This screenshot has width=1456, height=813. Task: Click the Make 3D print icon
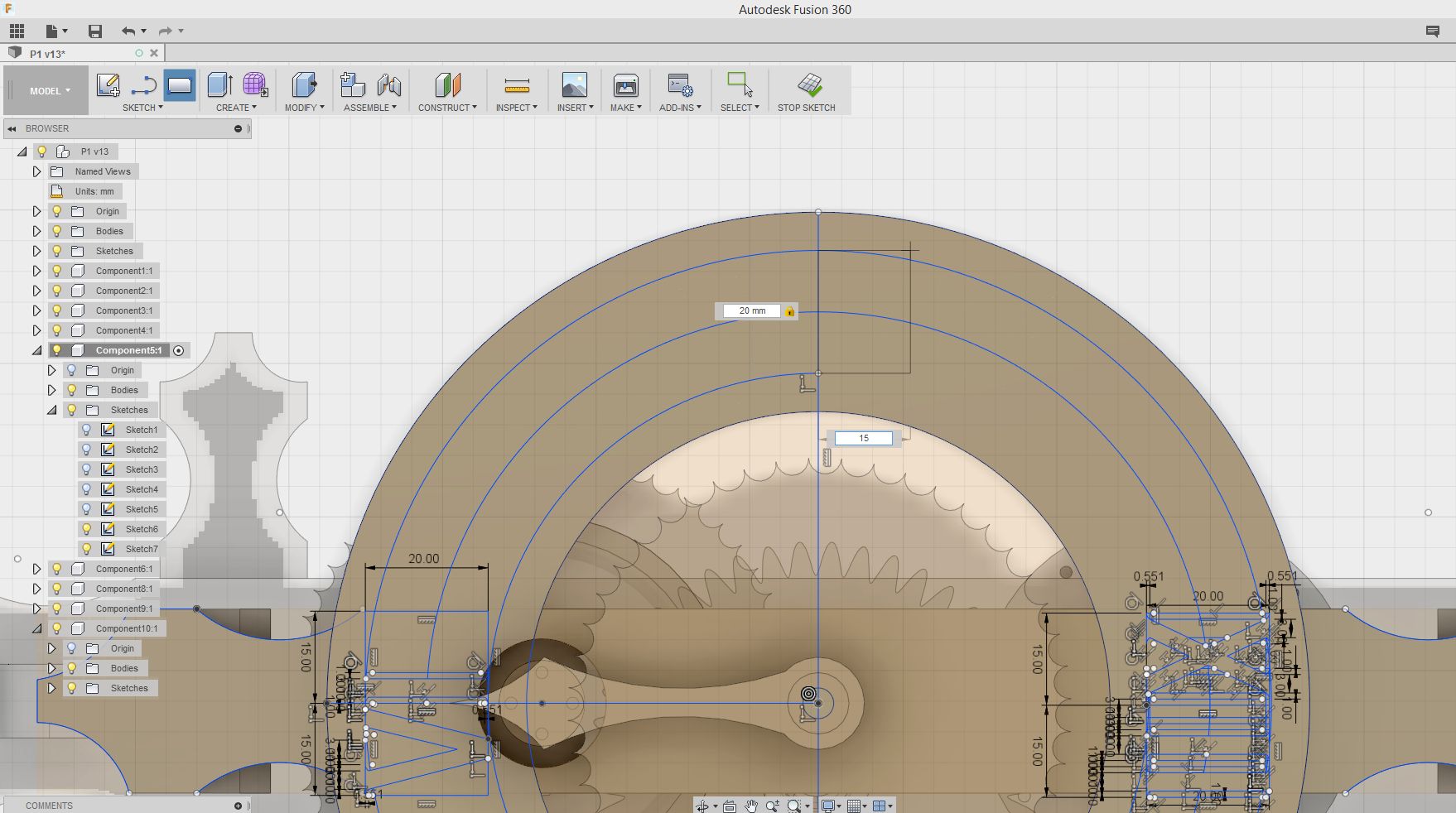tap(626, 84)
